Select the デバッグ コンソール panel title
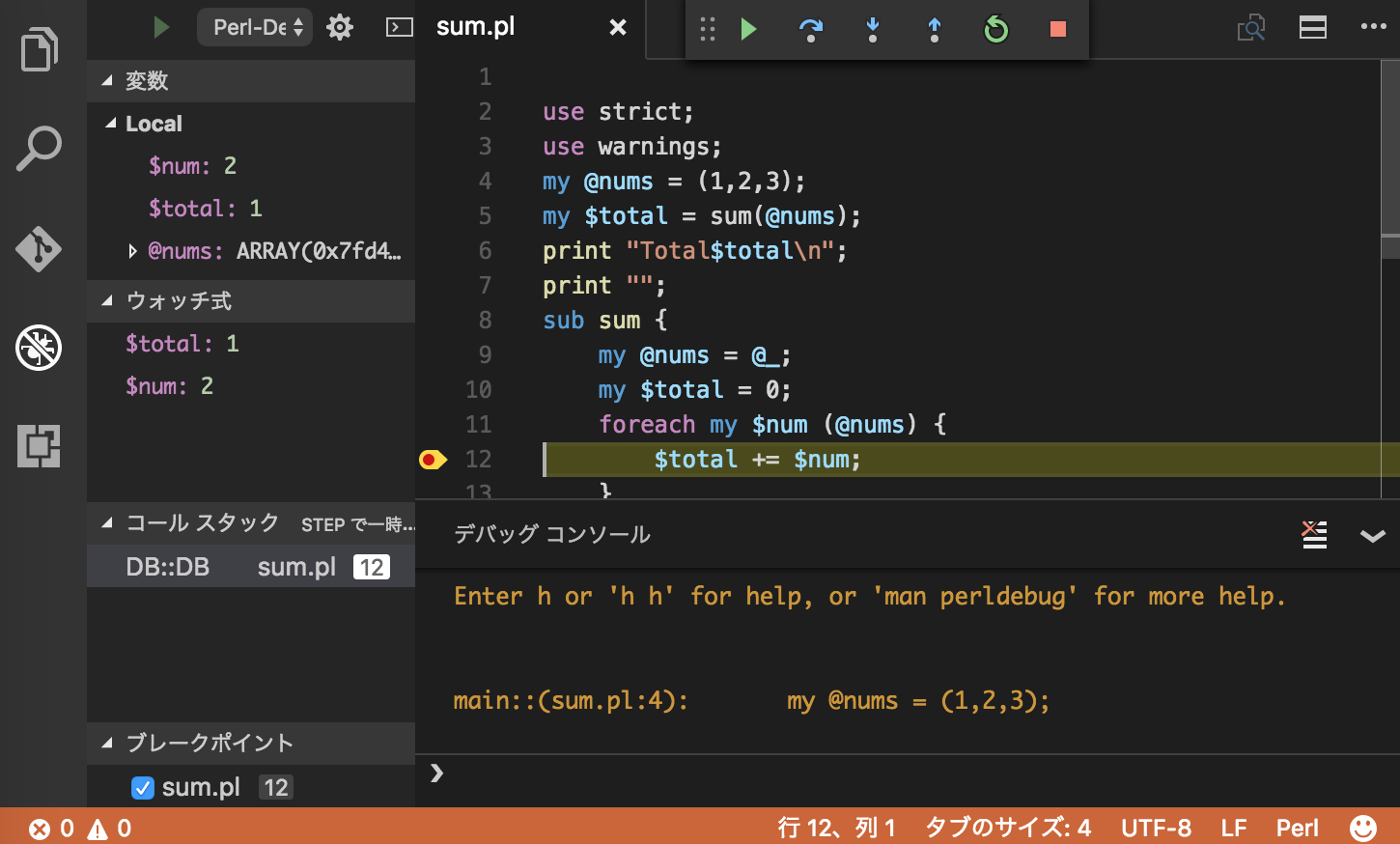The height and width of the screenshot is (844, 1400). tap(552, 534)
